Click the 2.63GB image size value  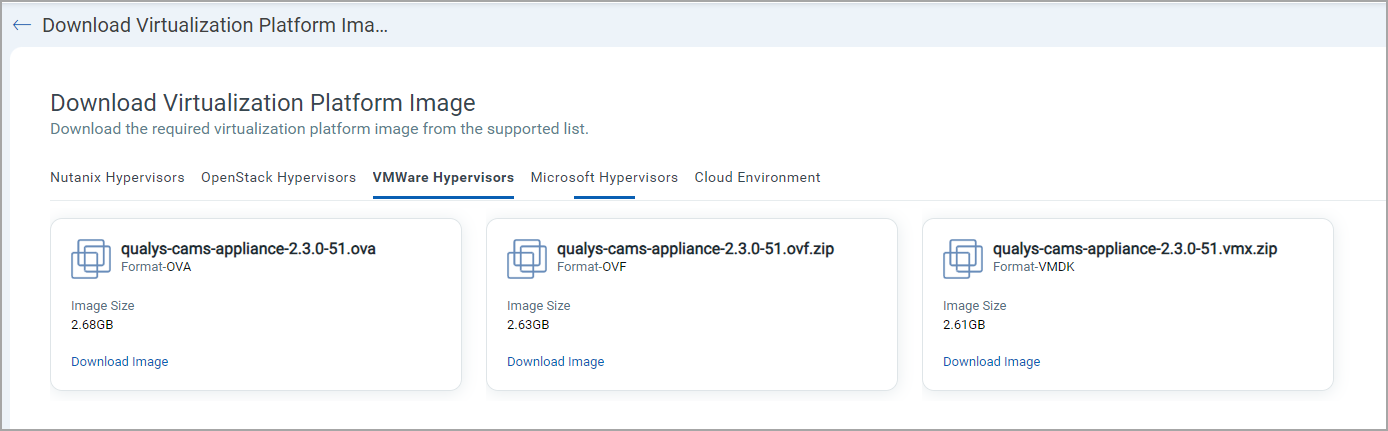click(528, 325)
